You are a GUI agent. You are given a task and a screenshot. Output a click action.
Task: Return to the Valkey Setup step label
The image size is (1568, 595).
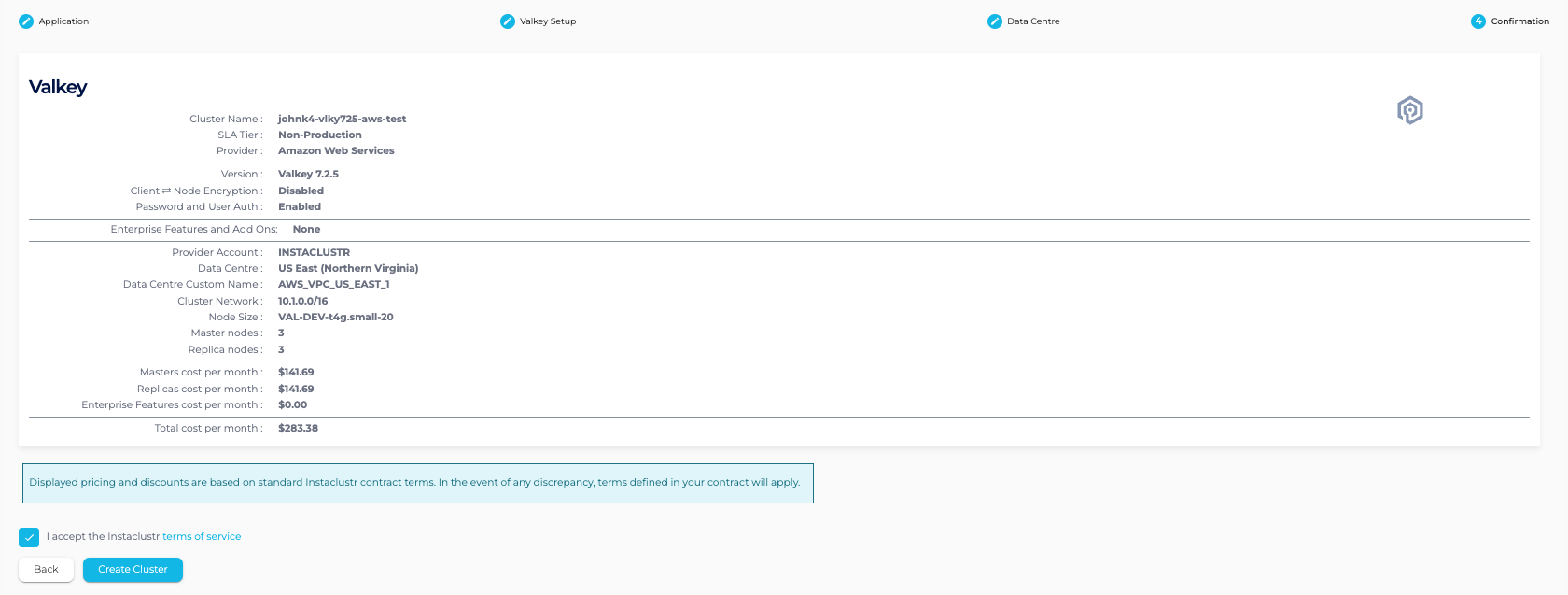[548, 21]
